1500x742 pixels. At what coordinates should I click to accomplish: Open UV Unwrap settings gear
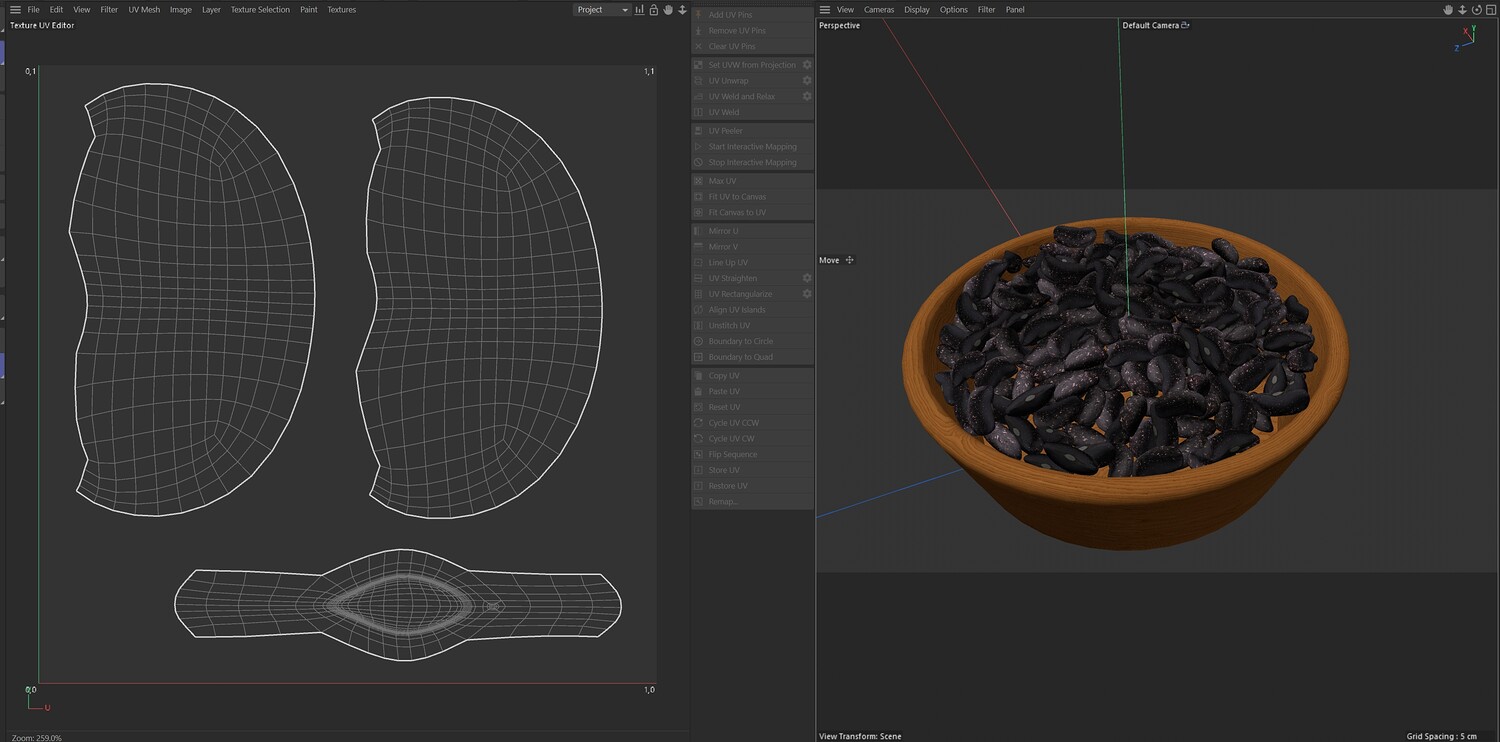[807, 81]
